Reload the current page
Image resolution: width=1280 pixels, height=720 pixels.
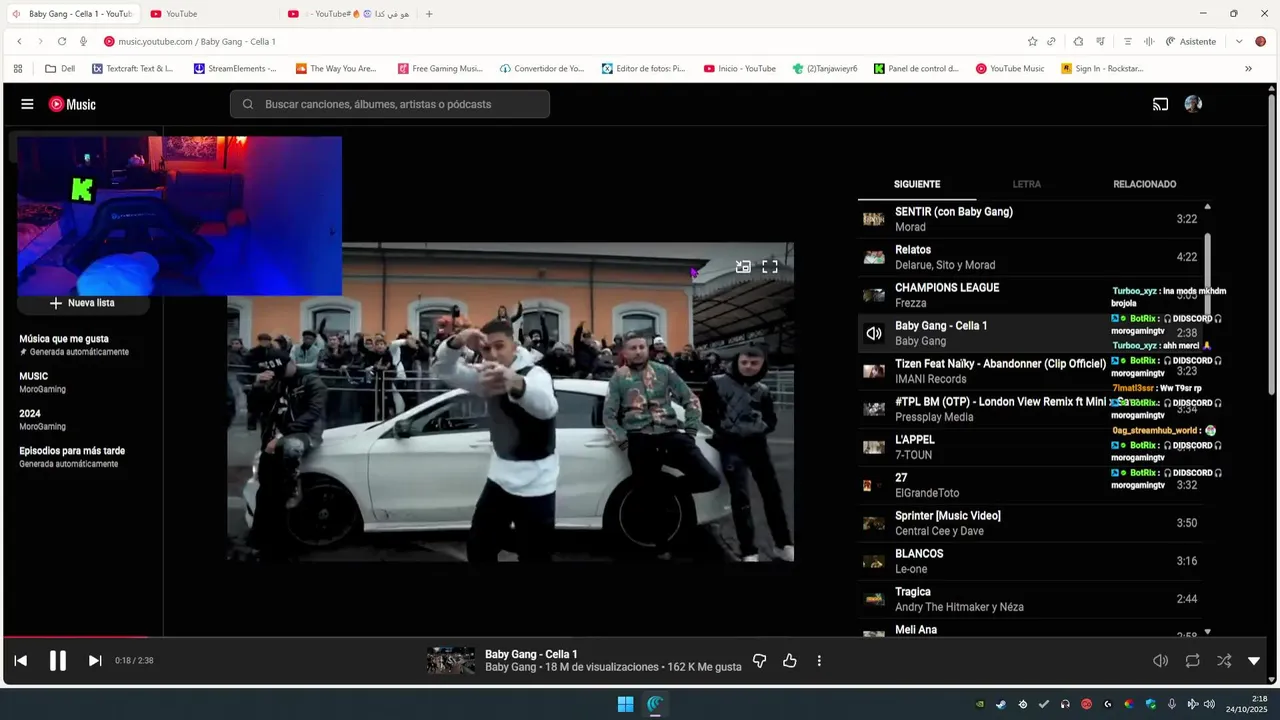click(62, 41)
